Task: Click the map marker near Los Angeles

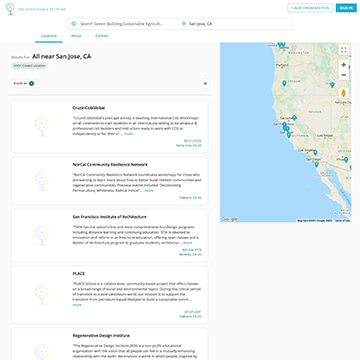Action: click(315, 153)
